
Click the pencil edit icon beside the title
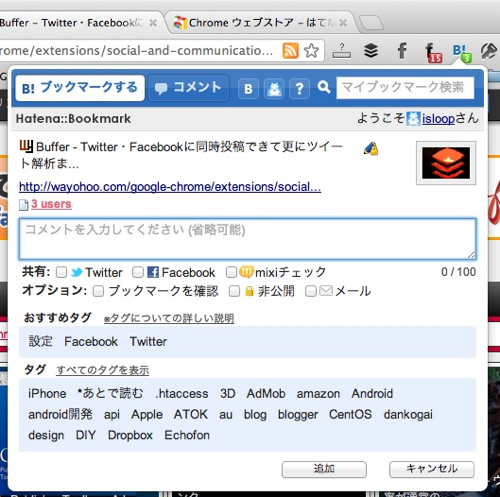point(371,148)
